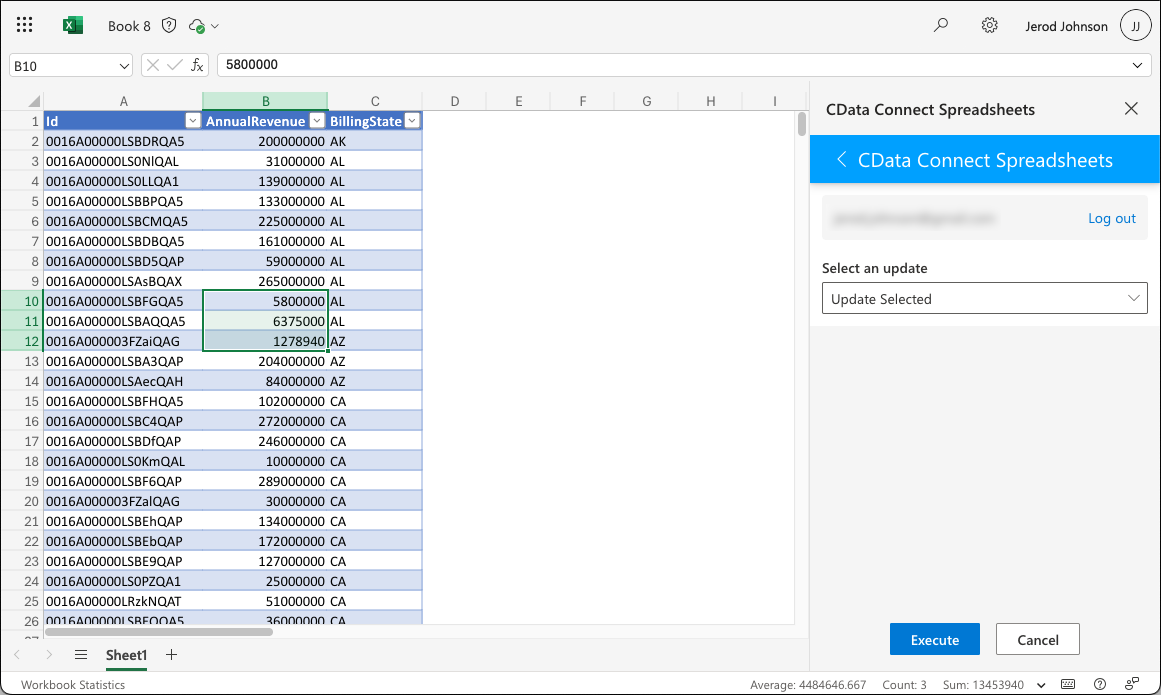Open the all sheets list icon
The width and height of the screenshot is (1161, 695).
[81, 655]
